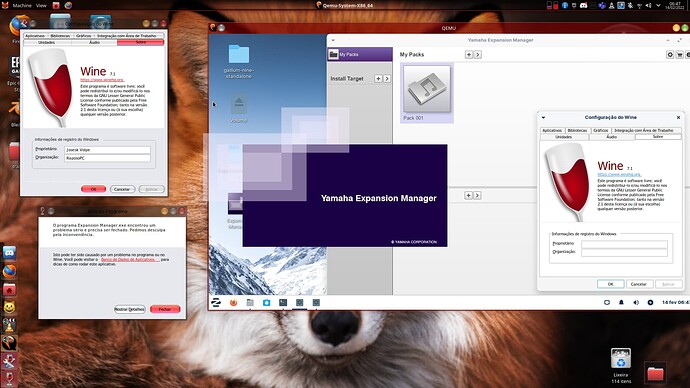Image resolution: width=690 pixels, height=388 pixels.
Task: Open the View menu in QEMU top bar
Action: pyautogui.click(x=41, y=5)
